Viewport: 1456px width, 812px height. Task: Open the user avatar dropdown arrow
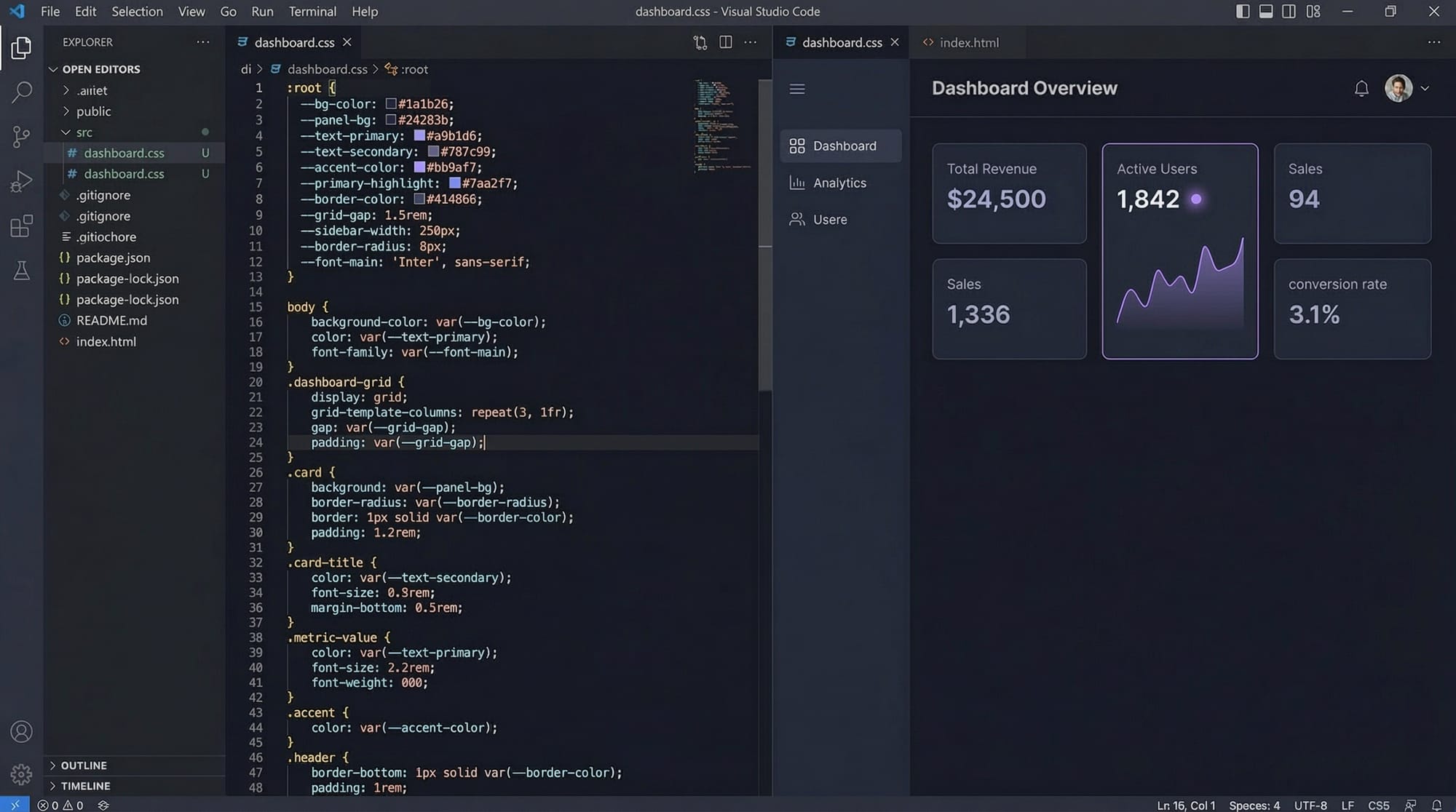tap(1425, 89)
